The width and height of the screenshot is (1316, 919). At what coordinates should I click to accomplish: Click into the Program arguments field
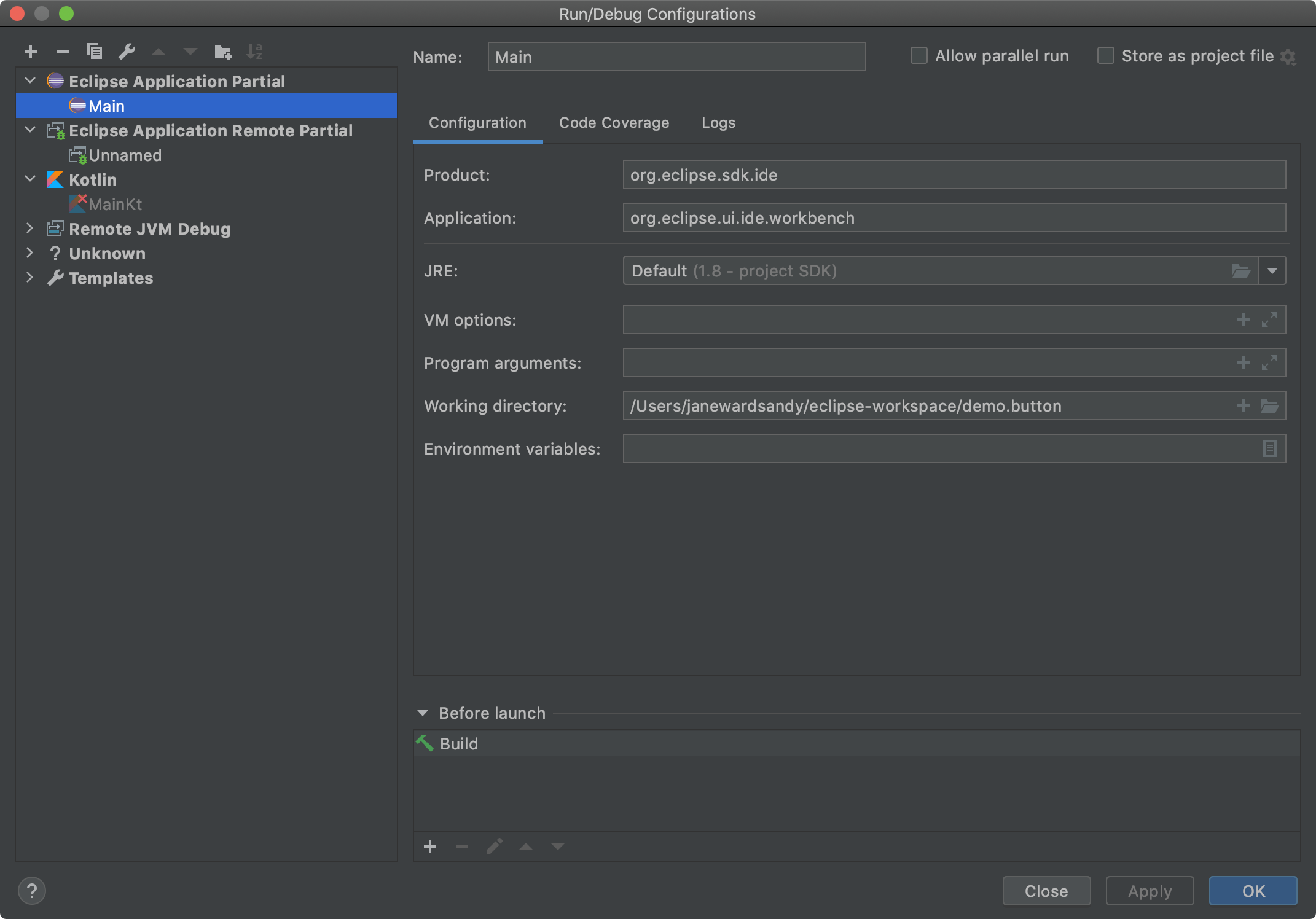pyautogui.click(x=922, y=363)
